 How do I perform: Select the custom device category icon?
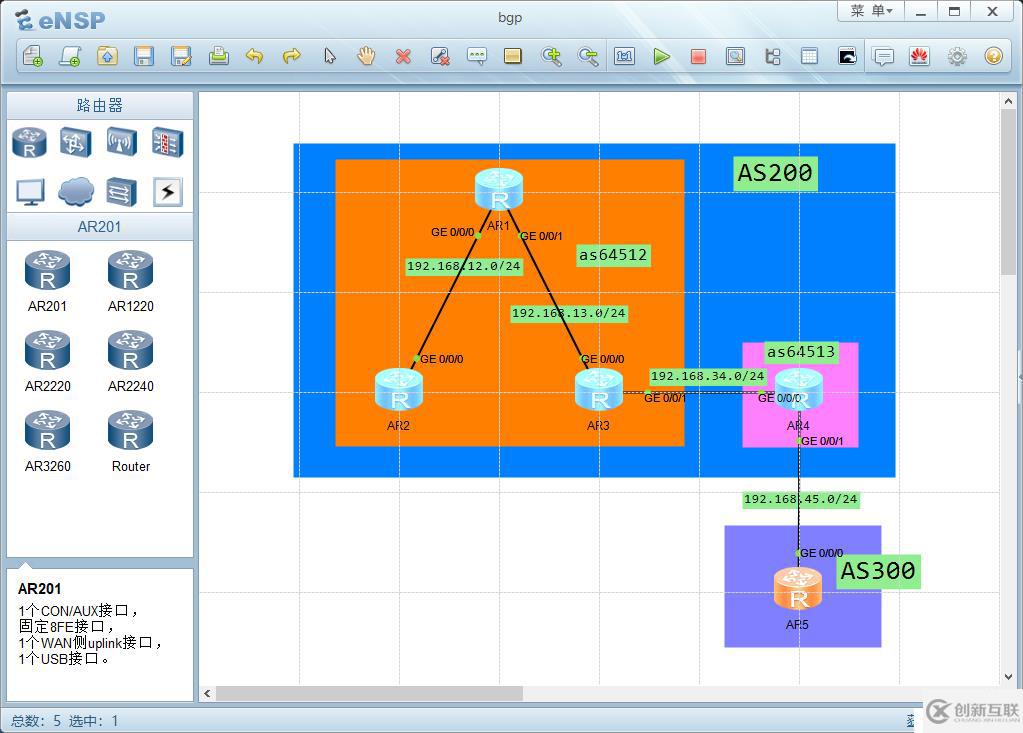[x=122, y=192]
